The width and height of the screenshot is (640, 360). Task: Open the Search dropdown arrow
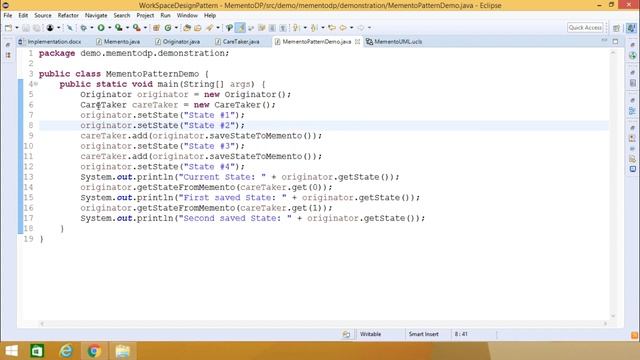pyautogui.click(x=218, y=28)
